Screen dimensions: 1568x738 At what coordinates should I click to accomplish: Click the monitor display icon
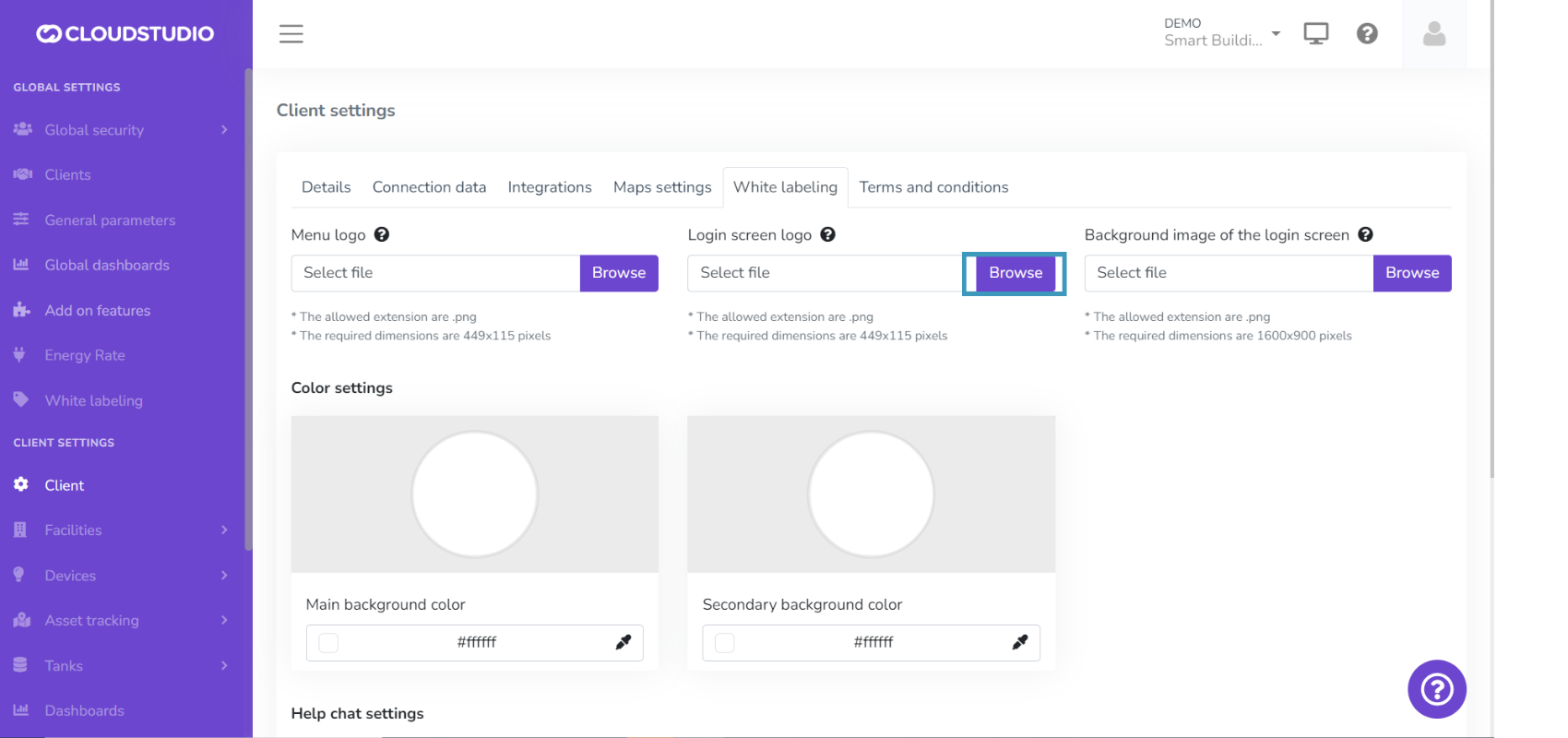coord(1315,34)
